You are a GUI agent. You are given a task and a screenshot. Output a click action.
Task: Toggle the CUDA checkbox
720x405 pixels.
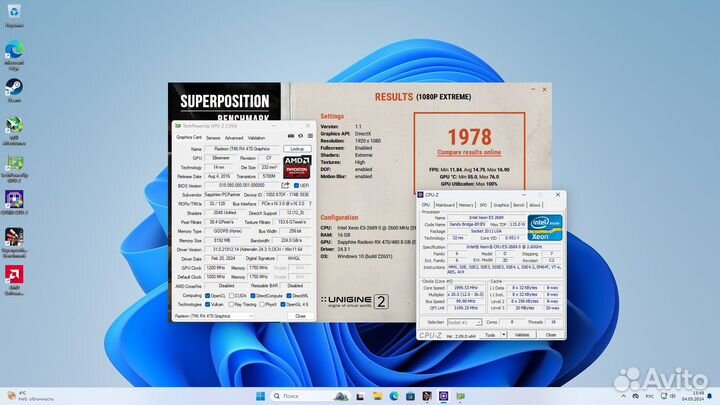(x=231, y=296)
